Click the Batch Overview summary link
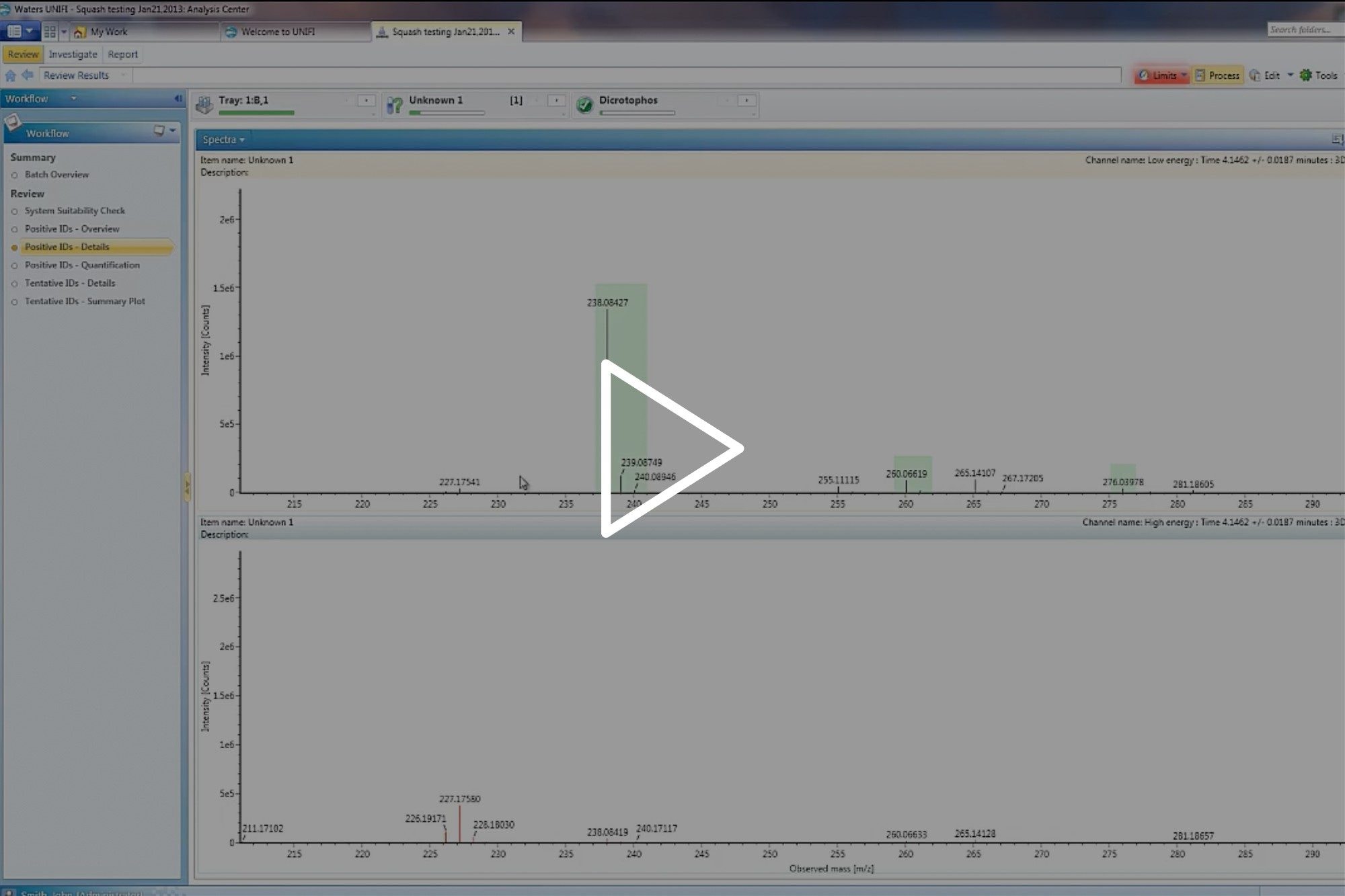 coord(57,174)
